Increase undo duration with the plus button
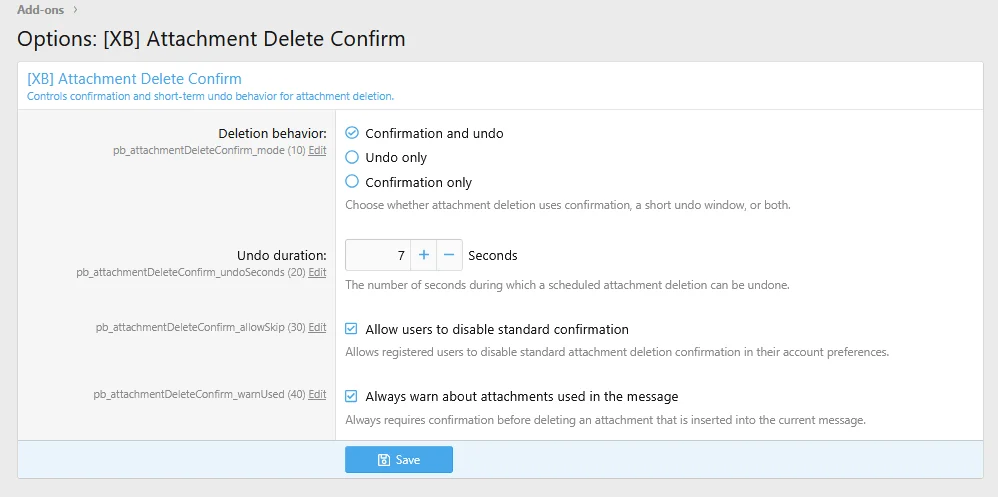The width and height of the screenshot is (998, 497). pos(423,255)
